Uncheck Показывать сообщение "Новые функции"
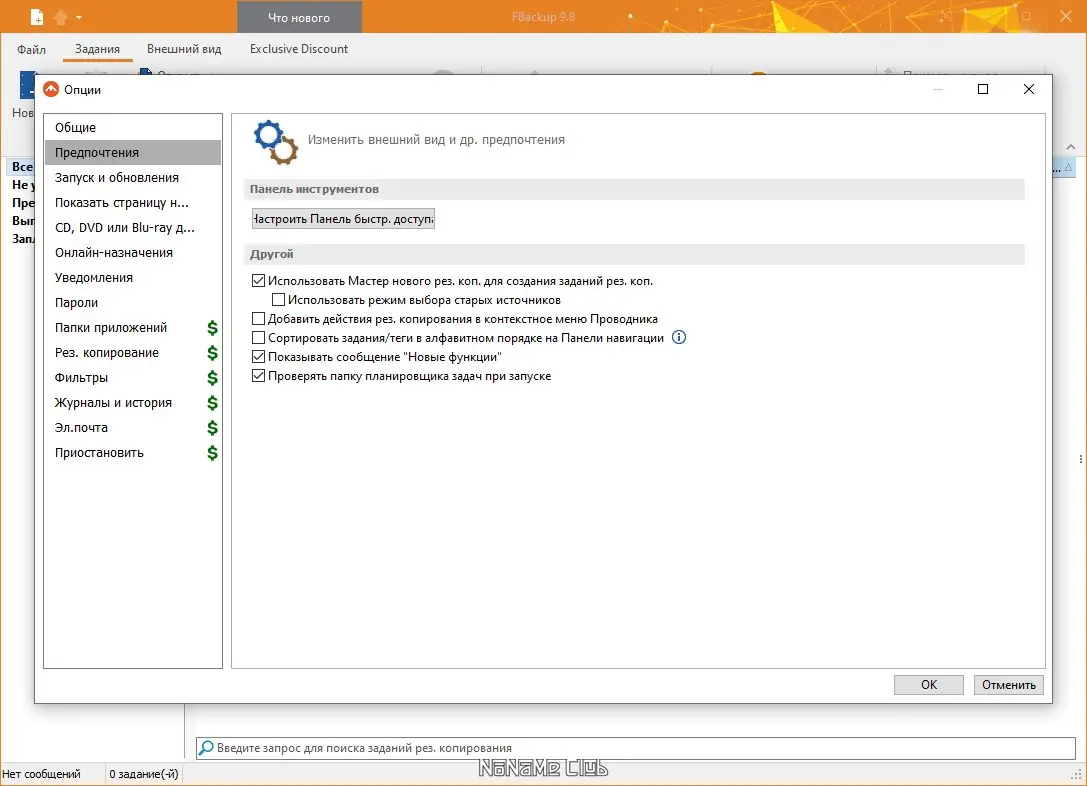Image resolution: width=1087 pixels, height=786 pixels. [259, 357]
